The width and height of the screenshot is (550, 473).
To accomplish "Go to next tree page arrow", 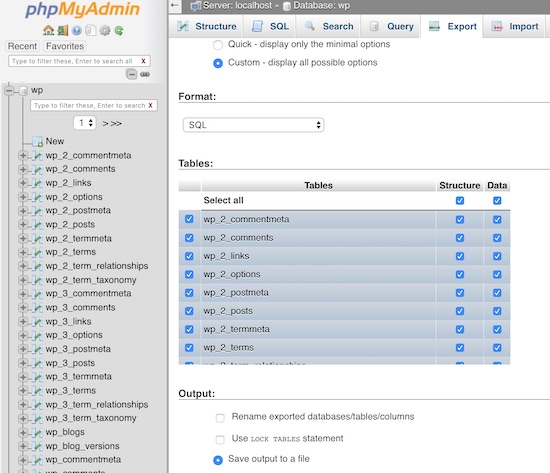I will 105,124.
